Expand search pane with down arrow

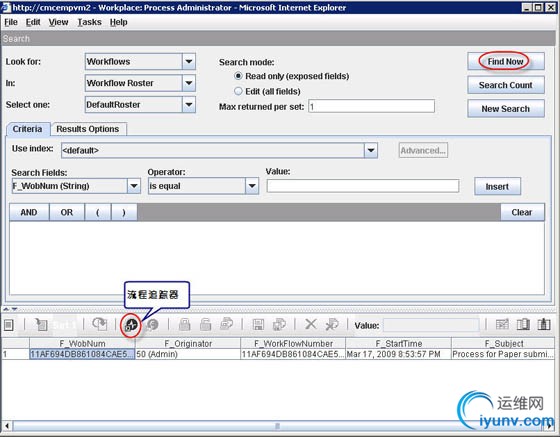tap(14, 309)
